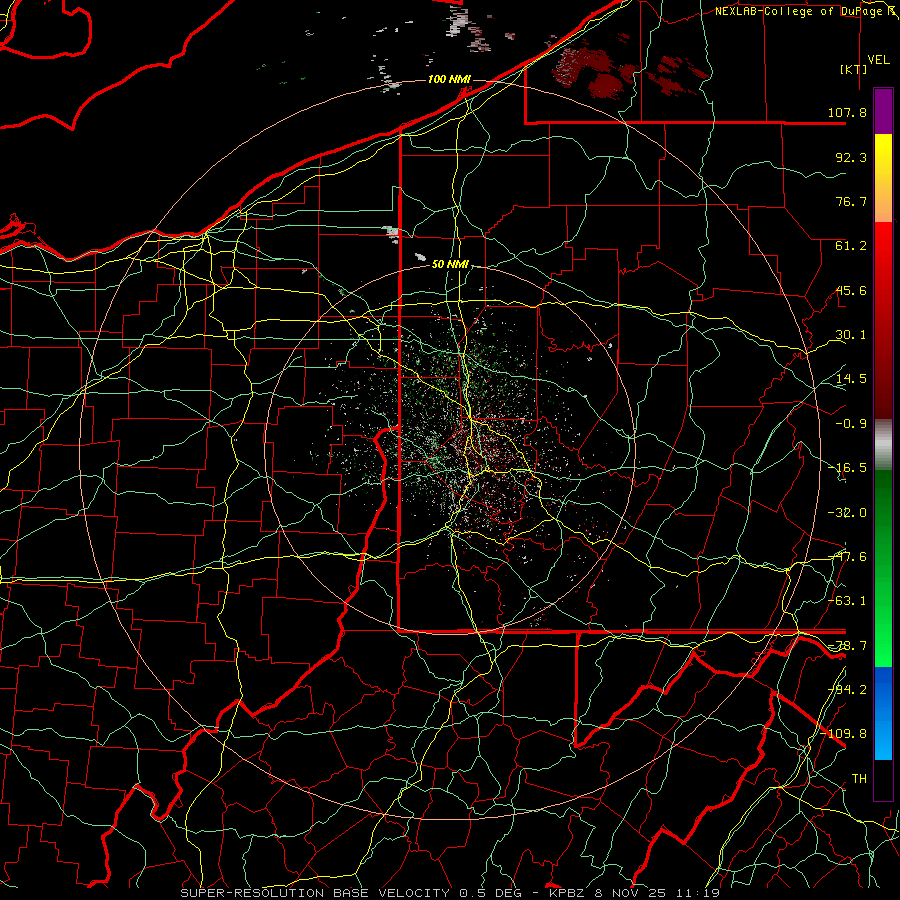Click the 92.3 velocity scale value
The image size is (900, 900).
pyautogui.click(x=851, y=157)
